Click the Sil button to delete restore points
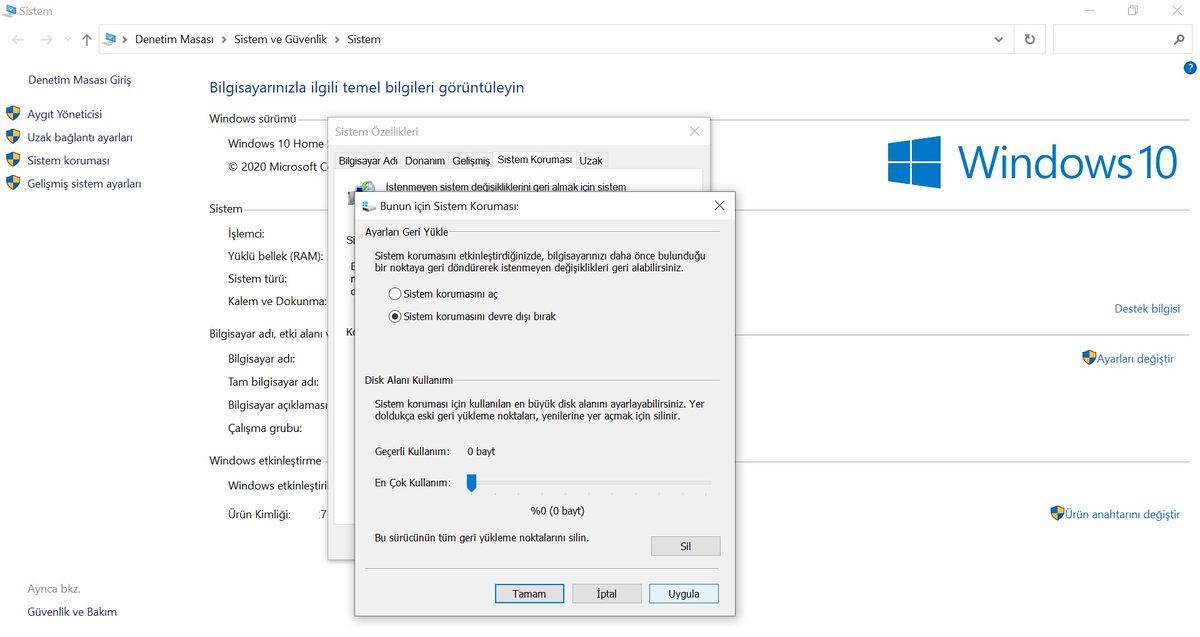The image size is (1200, 637). pyautogui.click(x=685, y=546)
